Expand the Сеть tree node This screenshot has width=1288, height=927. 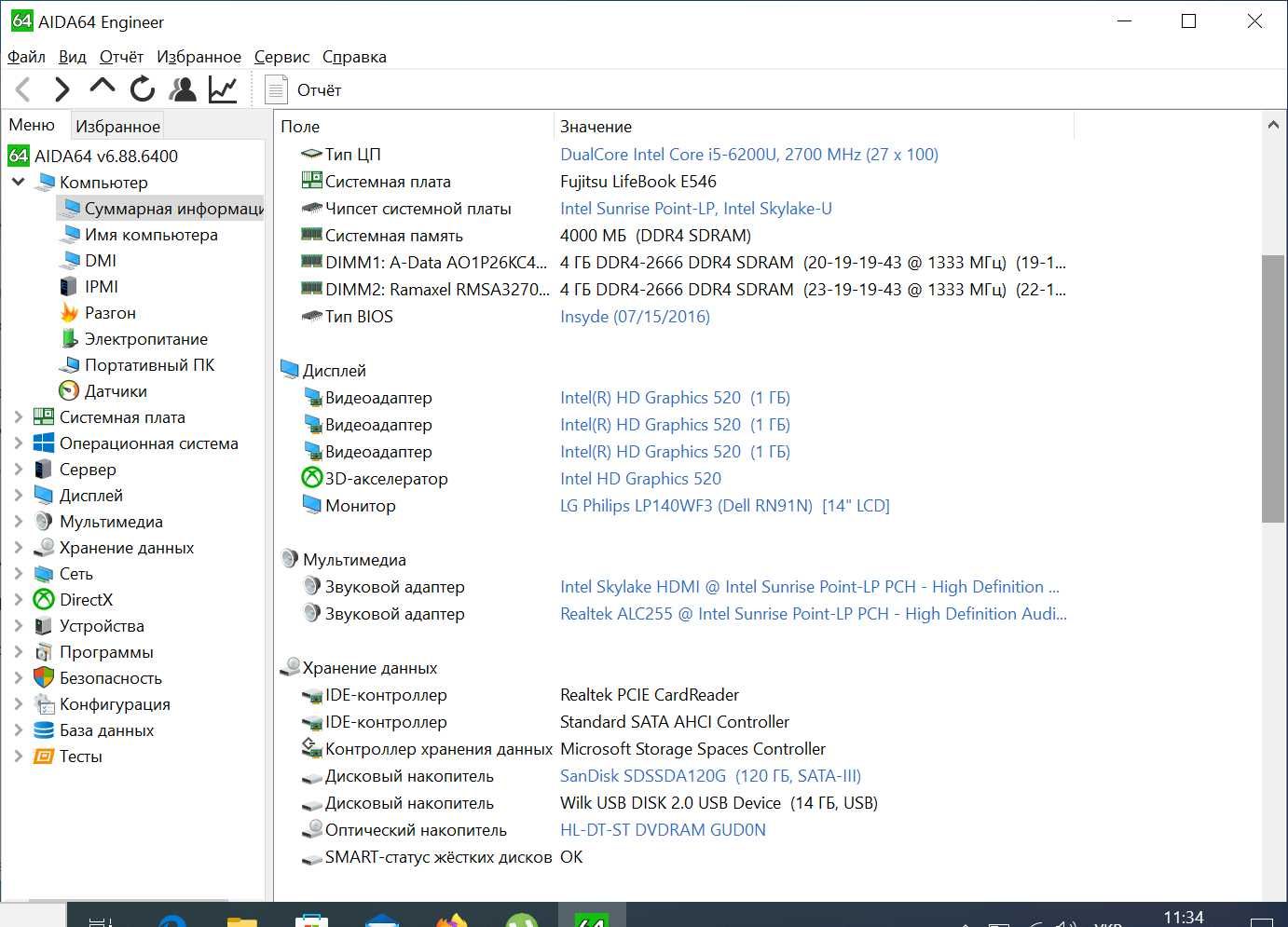[x=18, y=574]
